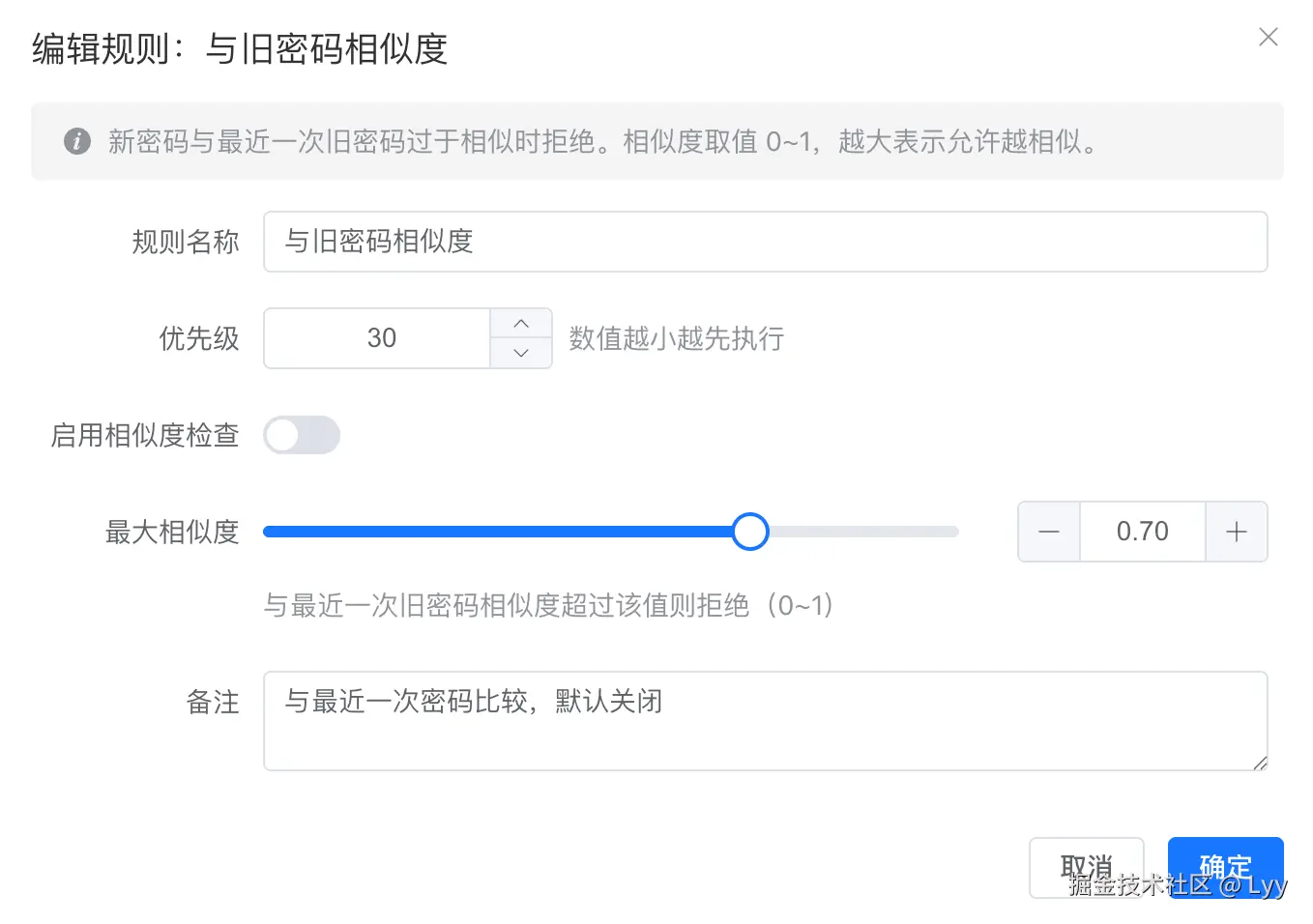Click the 启用相似度检查 label
Image resolution: width=1313 pixels, height=924 pixels.
pyautogui.click(x=145, y=435)
